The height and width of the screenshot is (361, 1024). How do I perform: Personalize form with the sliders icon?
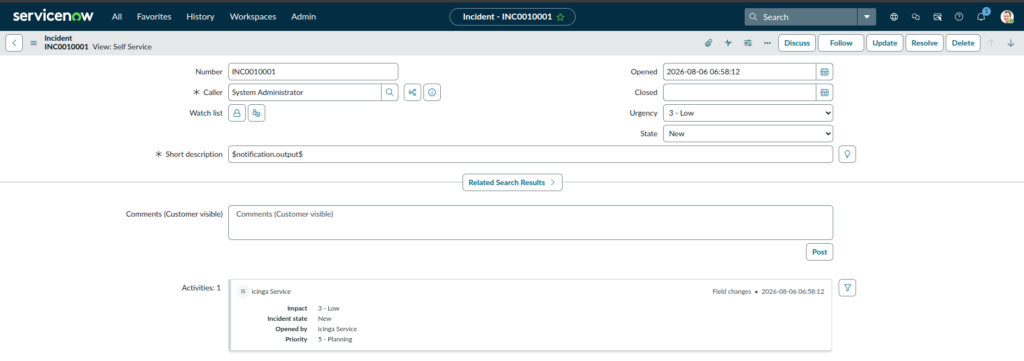pyautogui.click(x=748, y=43)
